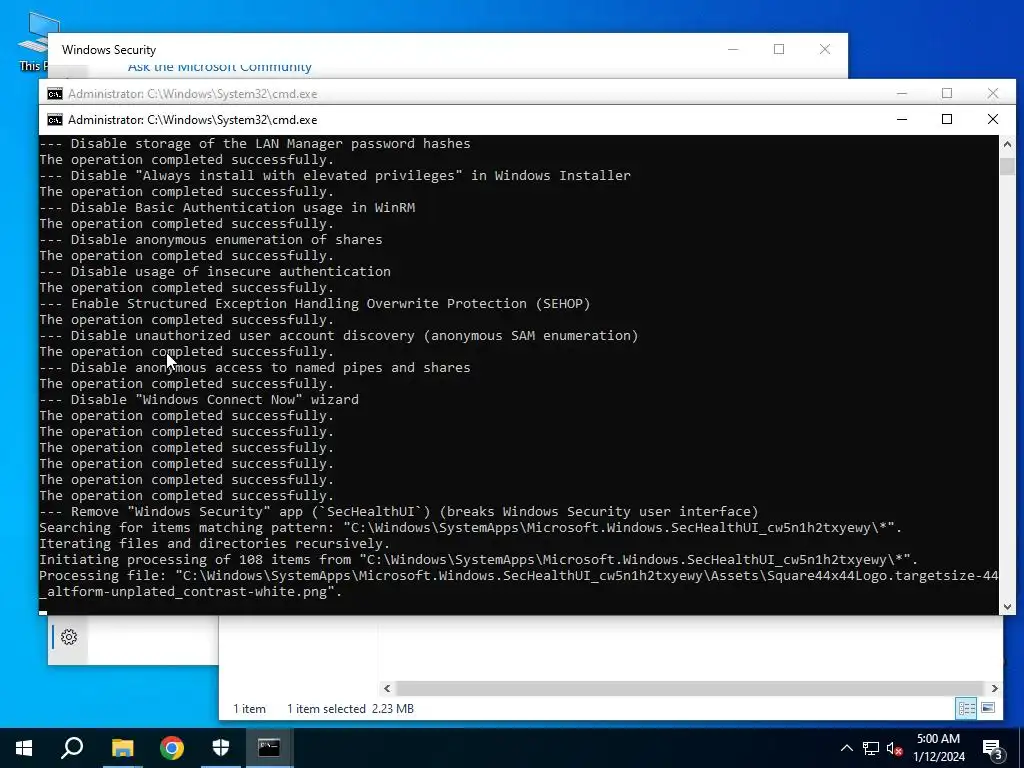Click '1 item selected 2.23 MB' status text
Viewport: 1024px width, 768px height.
(x=350, y=709)
